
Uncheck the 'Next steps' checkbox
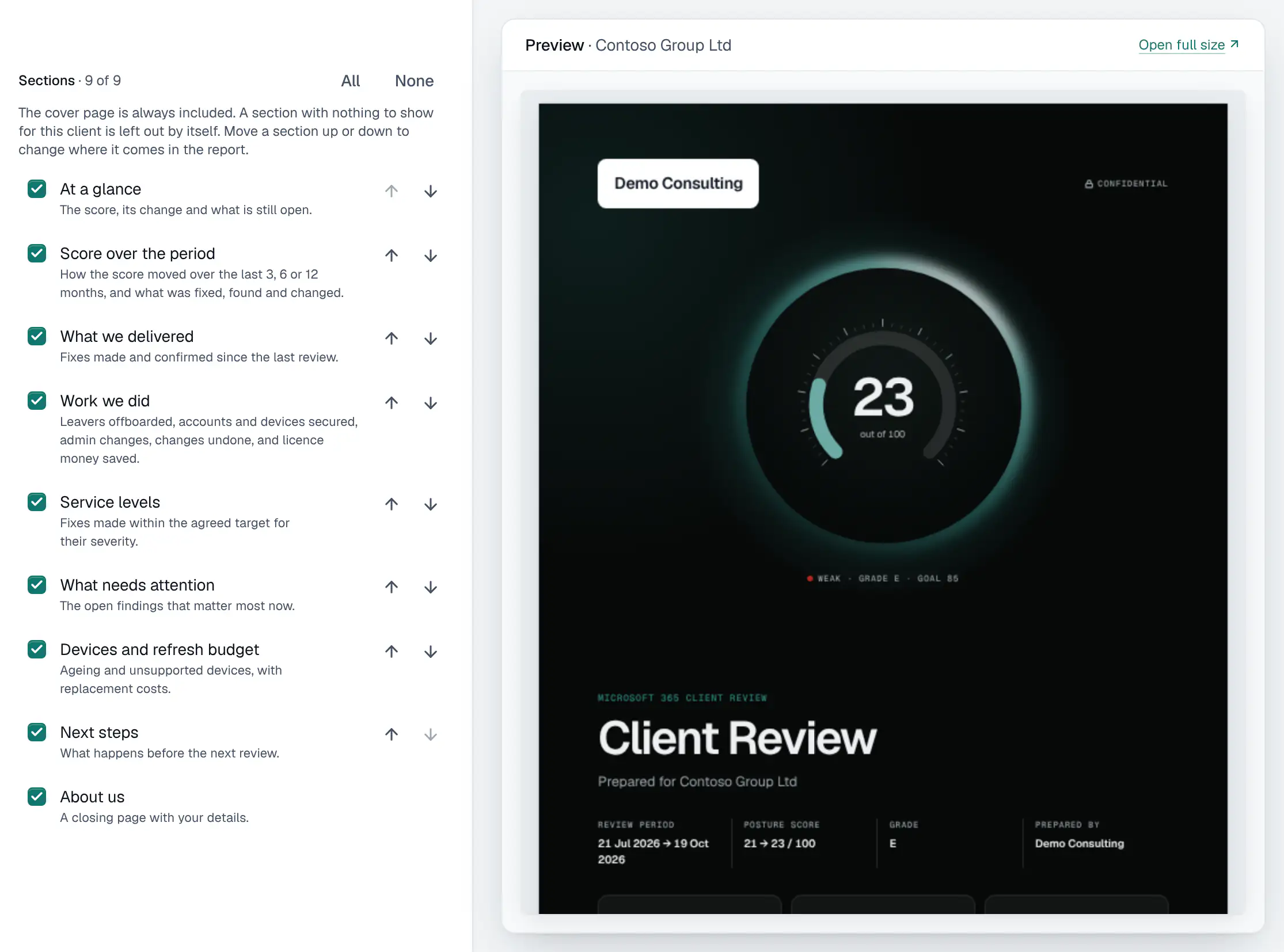[x=37, y=732]
